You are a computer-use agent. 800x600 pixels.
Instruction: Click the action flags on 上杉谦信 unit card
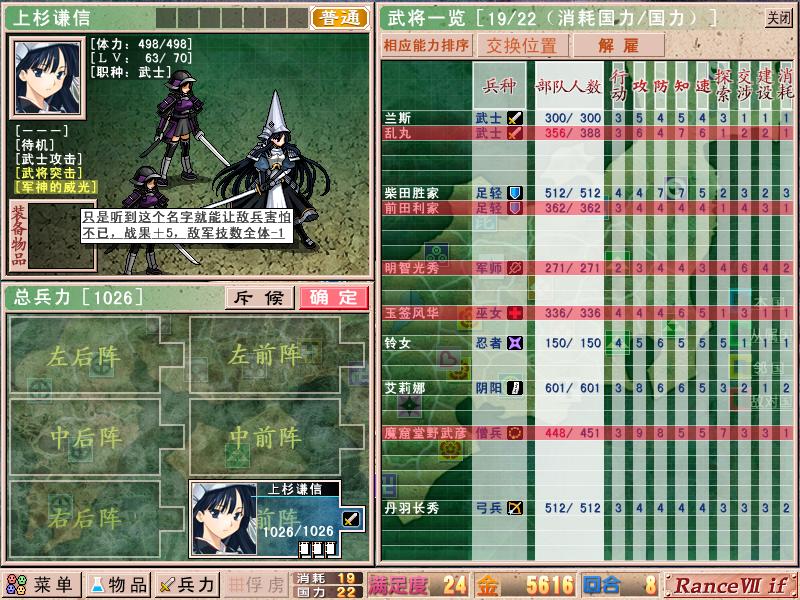(317, 549)
